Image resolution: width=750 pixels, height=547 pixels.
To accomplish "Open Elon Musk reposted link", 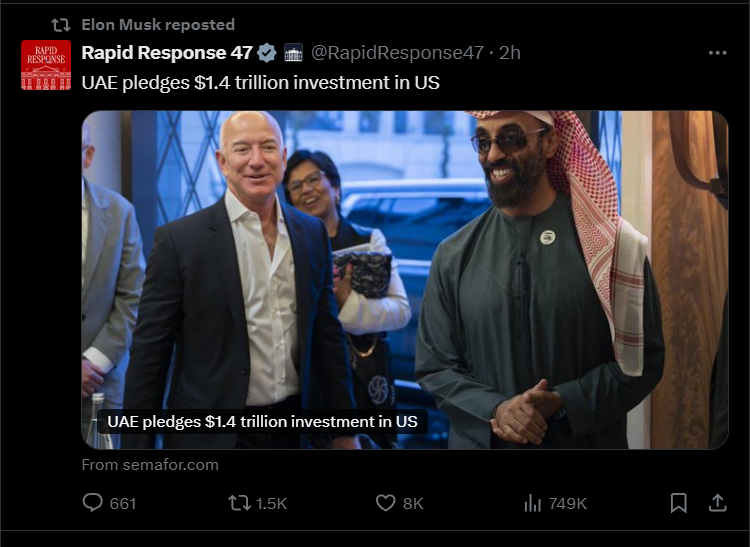I will [x=158, y=24].
